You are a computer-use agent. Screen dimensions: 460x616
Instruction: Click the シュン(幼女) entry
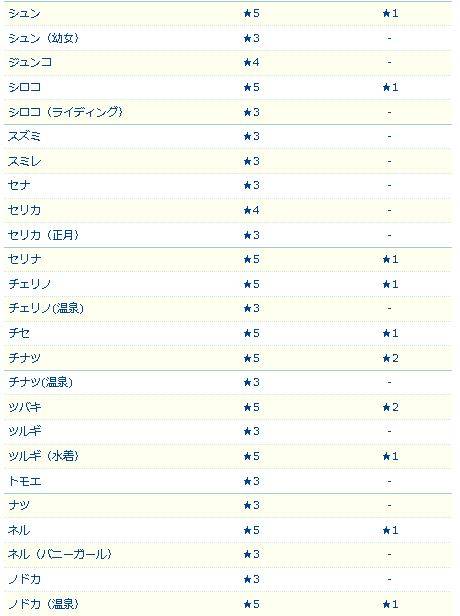coord(44,38)
